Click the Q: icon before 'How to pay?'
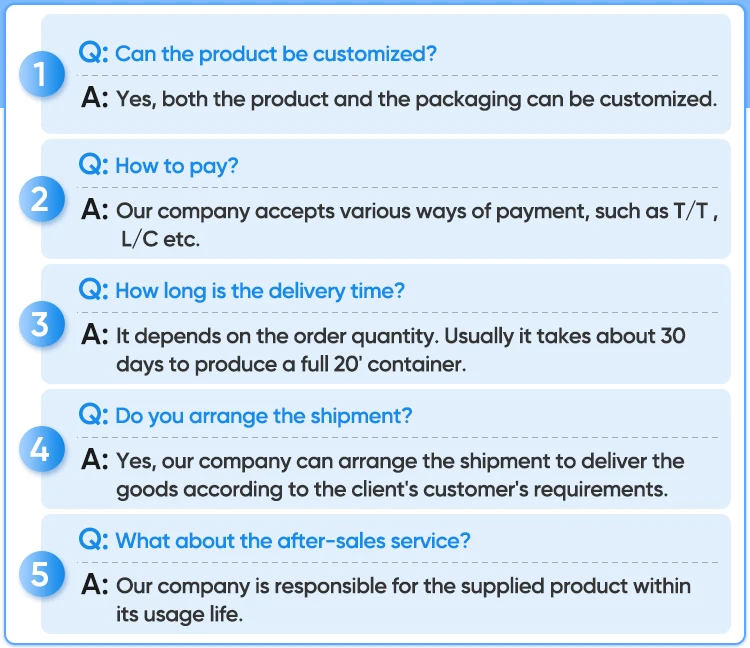Image resolution: width=750 pixels, height=648 pixels. 93,165
